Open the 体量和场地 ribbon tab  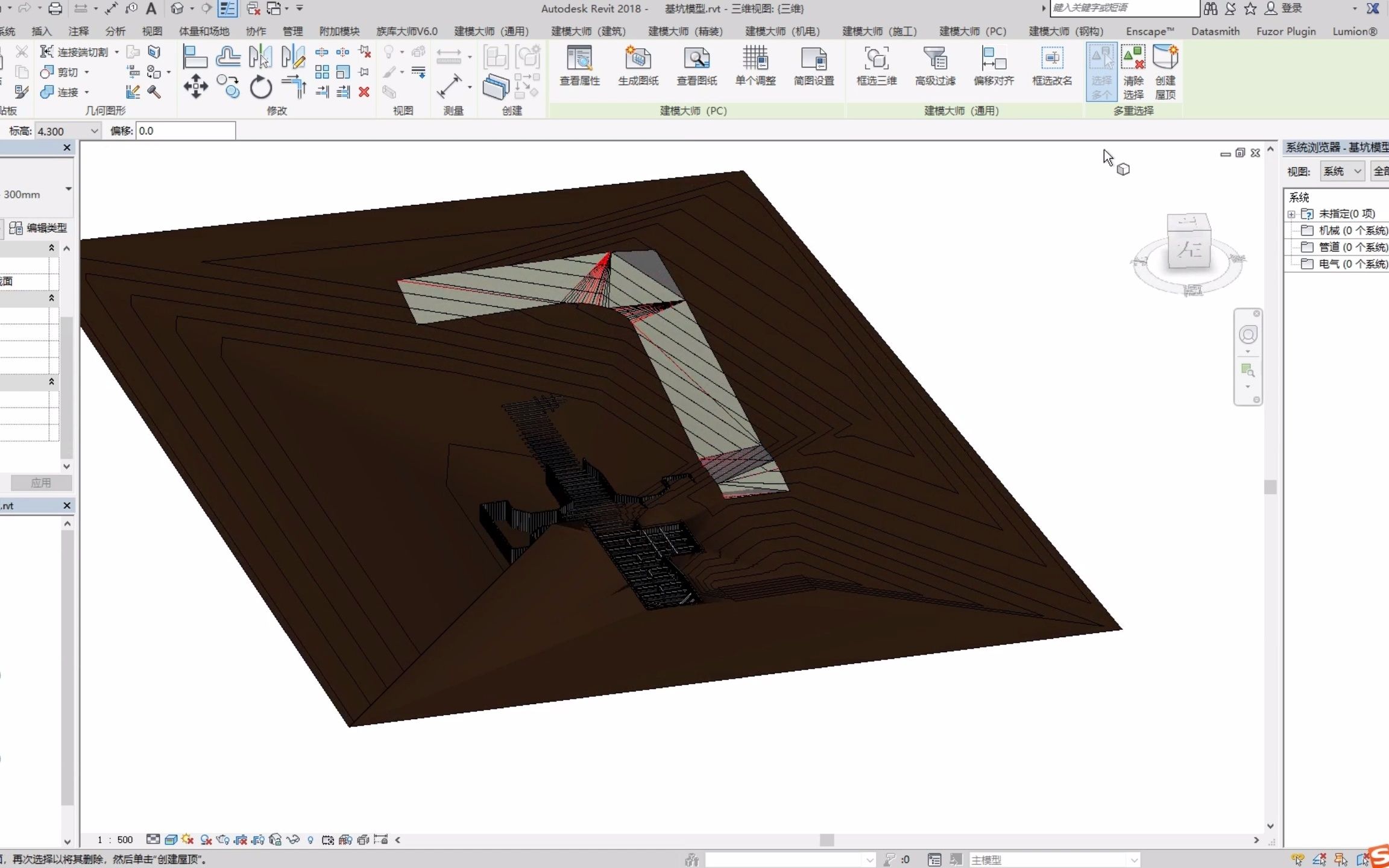(204, 31)
